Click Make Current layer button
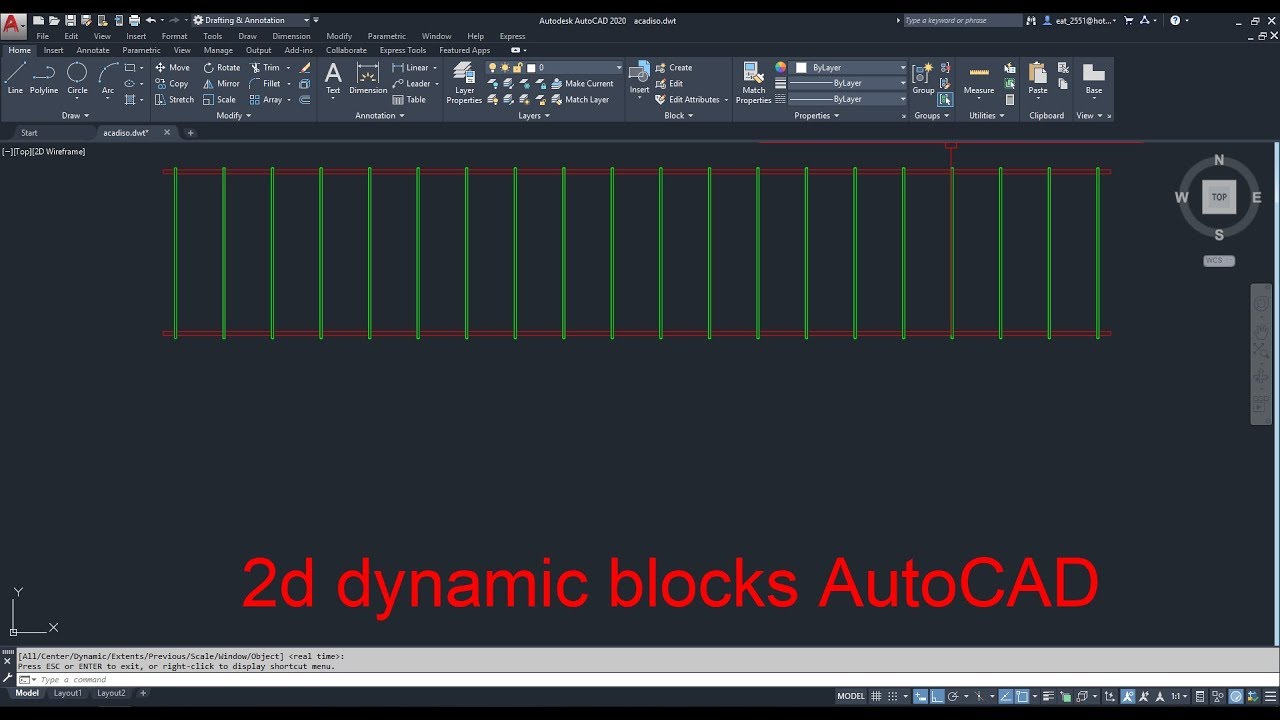This screenshot has width=1280, height=720. click(581, 84)
